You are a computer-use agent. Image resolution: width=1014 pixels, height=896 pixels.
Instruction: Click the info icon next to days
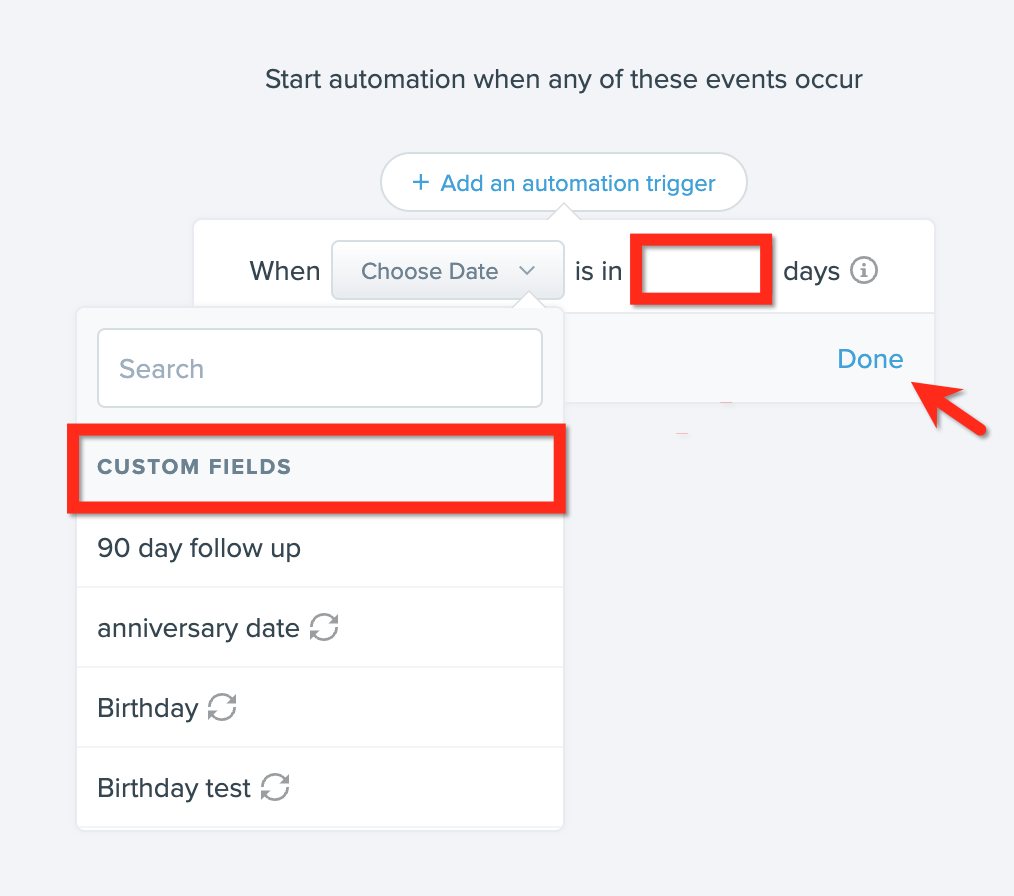(x=863, y=270)
